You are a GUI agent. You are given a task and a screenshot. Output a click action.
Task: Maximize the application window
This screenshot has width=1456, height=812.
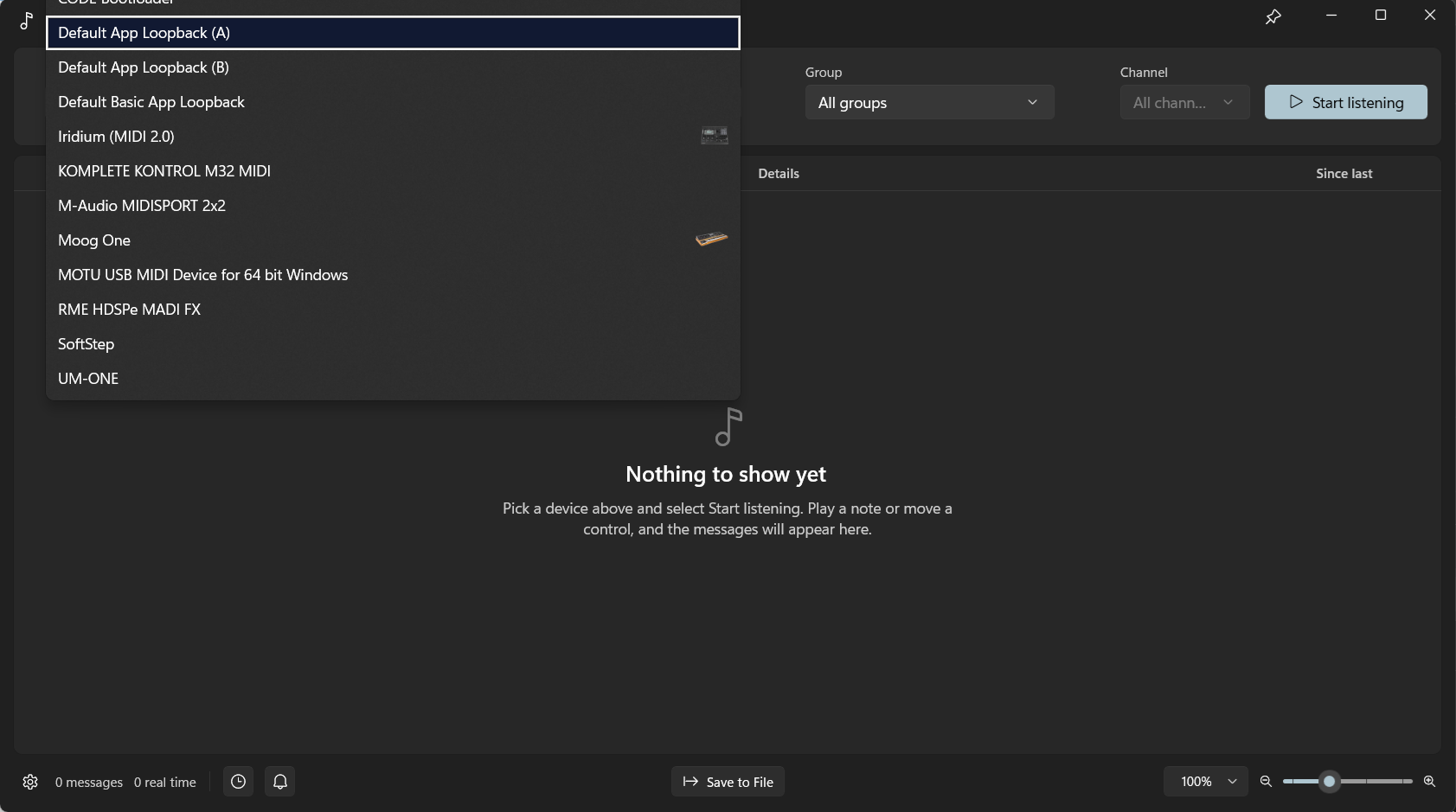(x=1381, y=16)
